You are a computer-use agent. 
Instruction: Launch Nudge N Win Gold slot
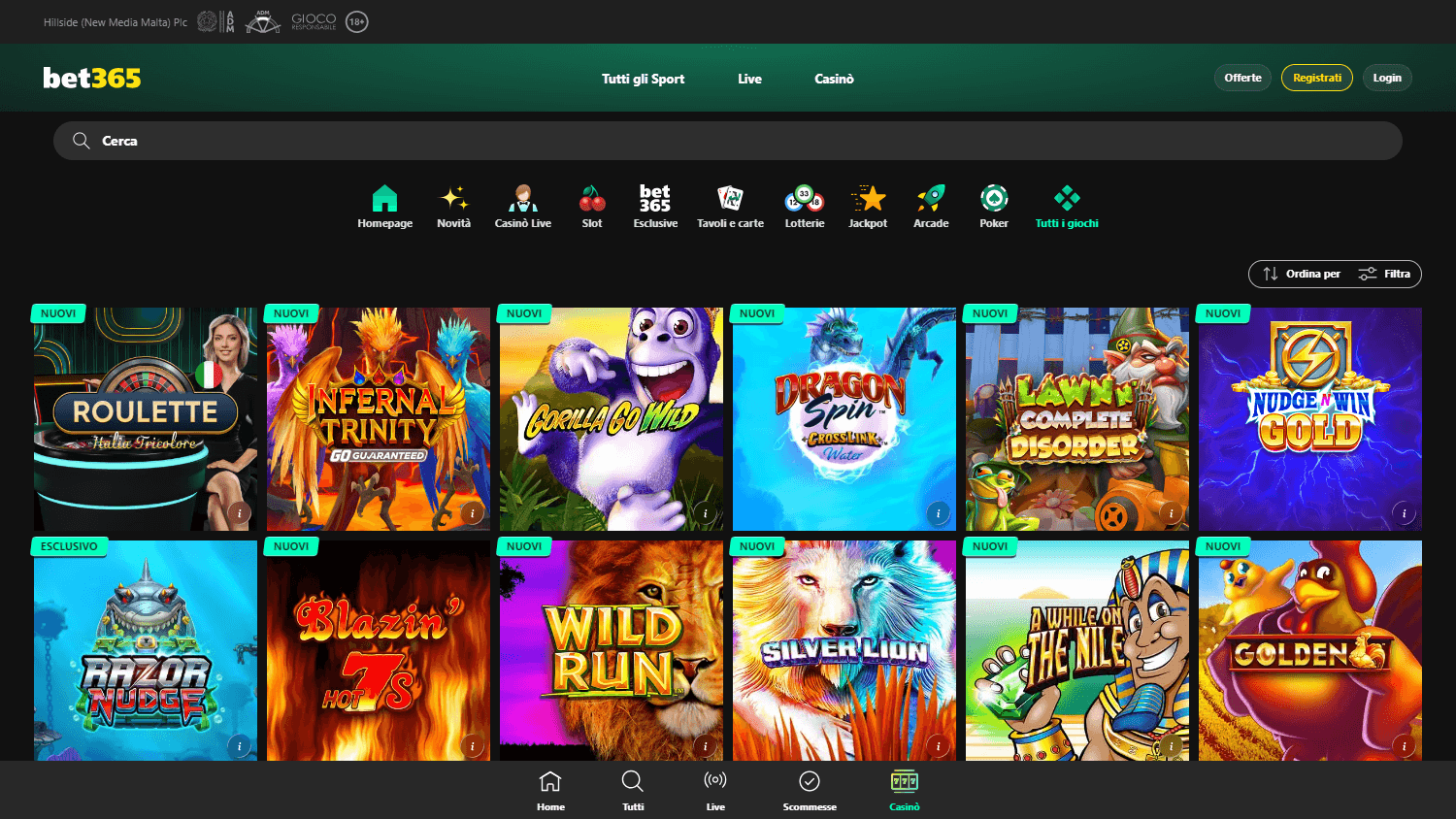tap(1310, 419)
